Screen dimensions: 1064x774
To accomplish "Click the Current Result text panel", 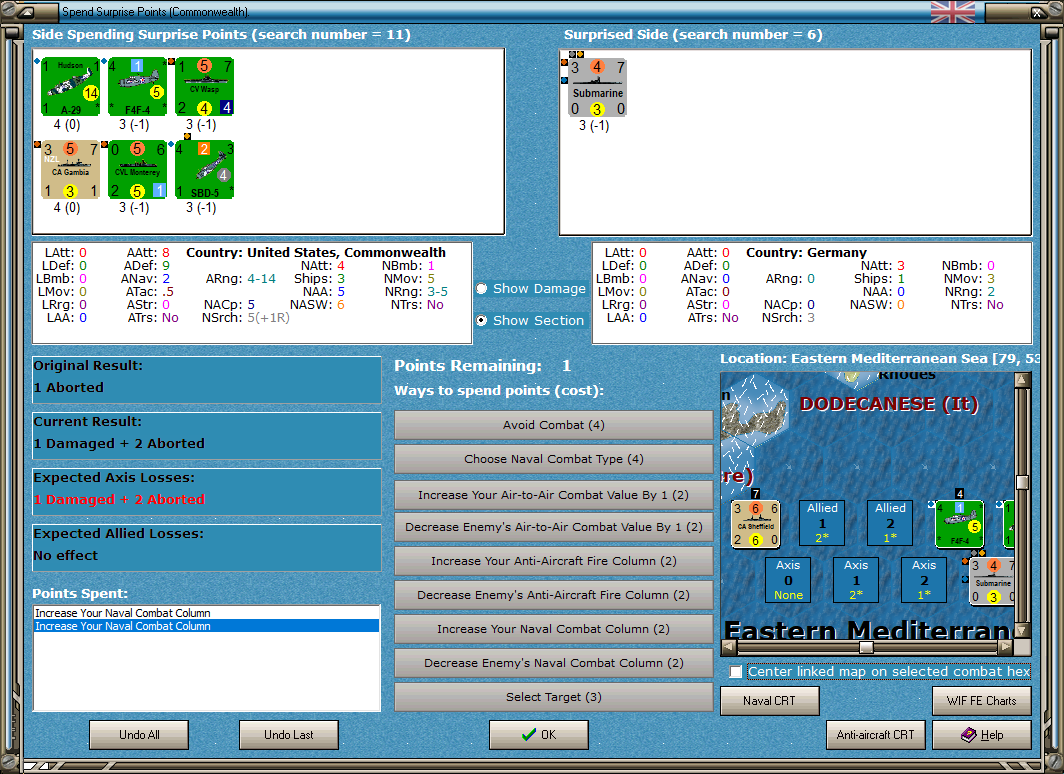I will pos(206,436).
